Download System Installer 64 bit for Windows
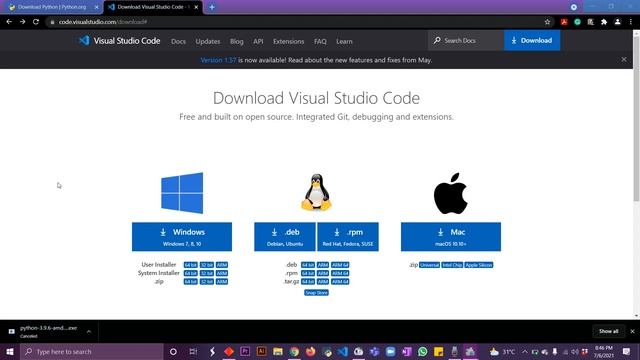 pyautogui.click(x=191, y=273)
